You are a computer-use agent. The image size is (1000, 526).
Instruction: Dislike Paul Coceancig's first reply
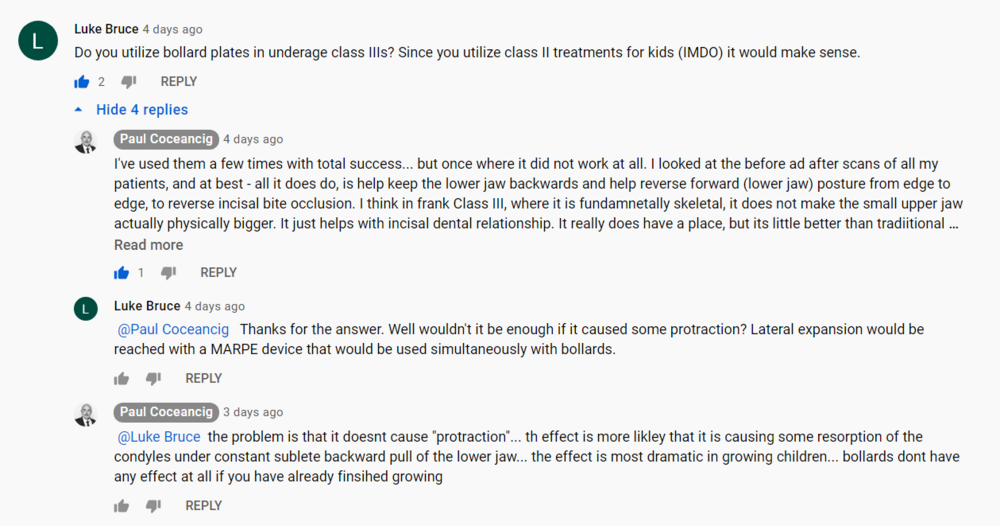click(x=168, y=273)
